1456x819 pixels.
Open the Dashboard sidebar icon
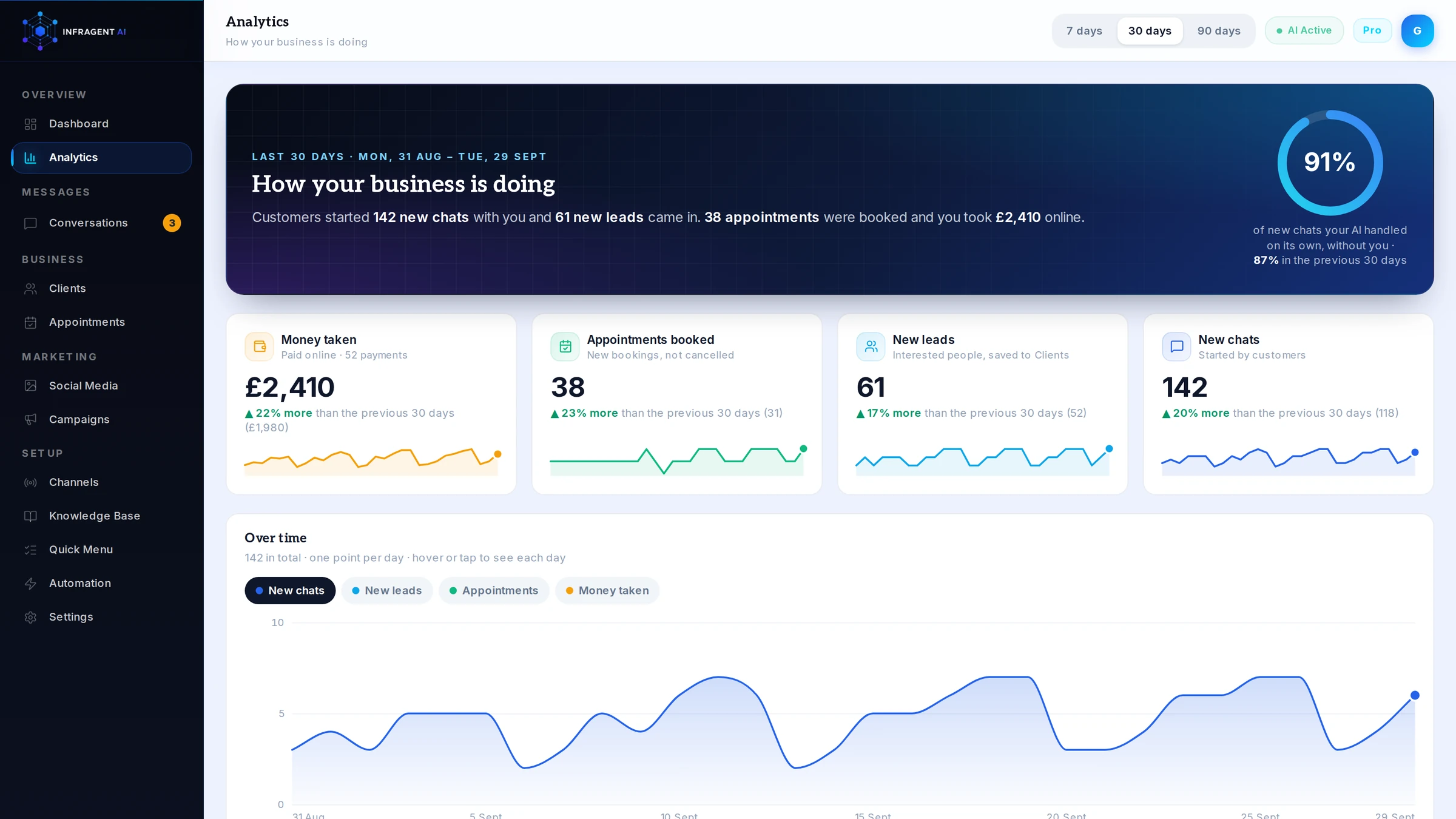tap(30, 124)
